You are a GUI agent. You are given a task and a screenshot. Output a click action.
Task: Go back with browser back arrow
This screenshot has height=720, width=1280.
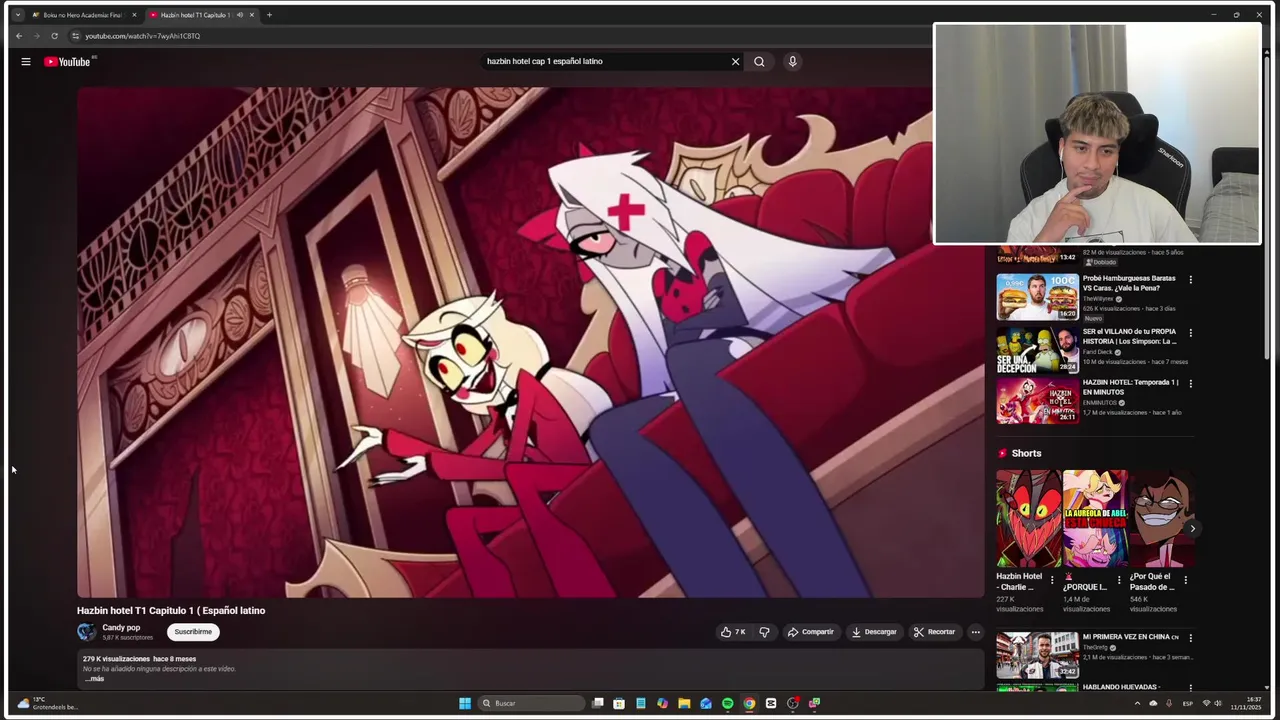(18, 36)
